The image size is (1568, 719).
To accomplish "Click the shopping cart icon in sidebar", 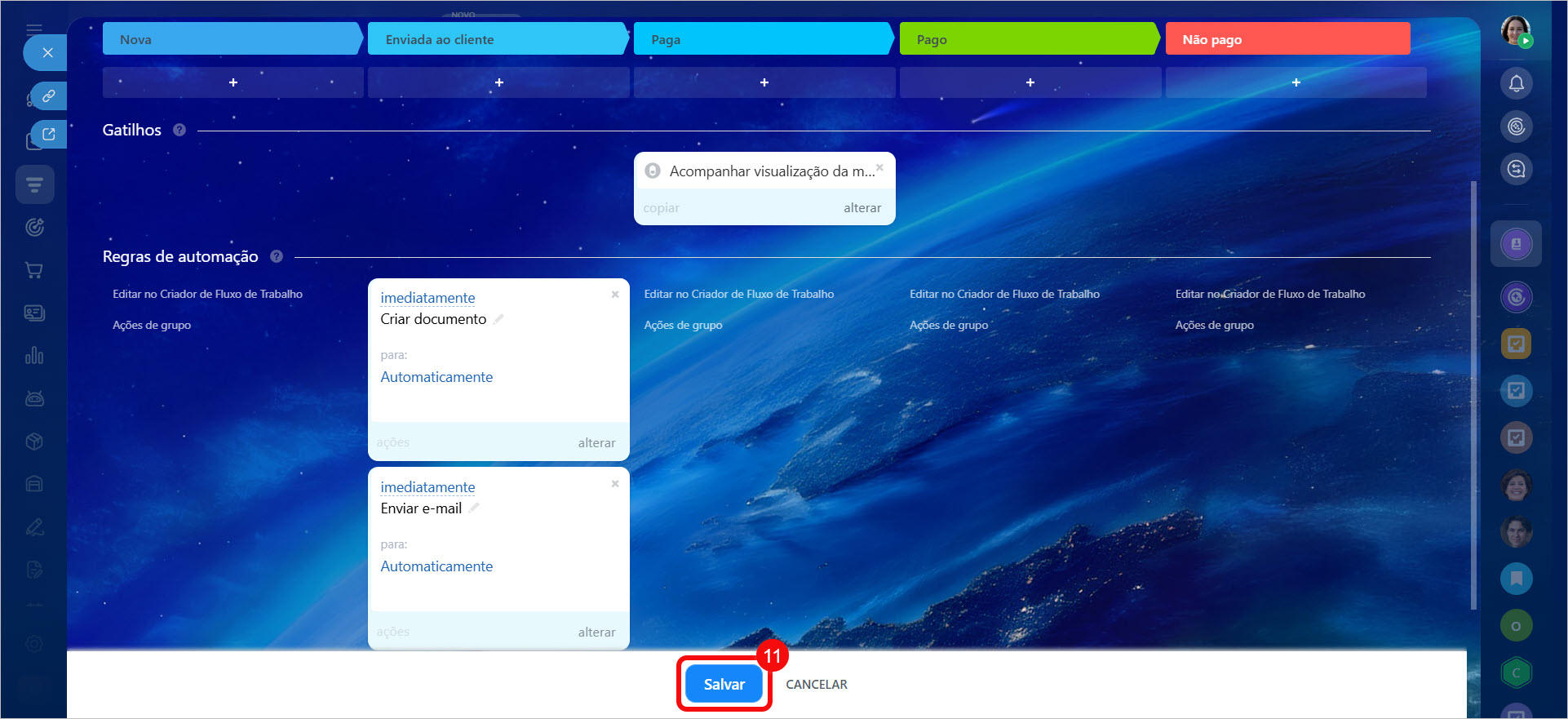I will [x=34, y=270].
